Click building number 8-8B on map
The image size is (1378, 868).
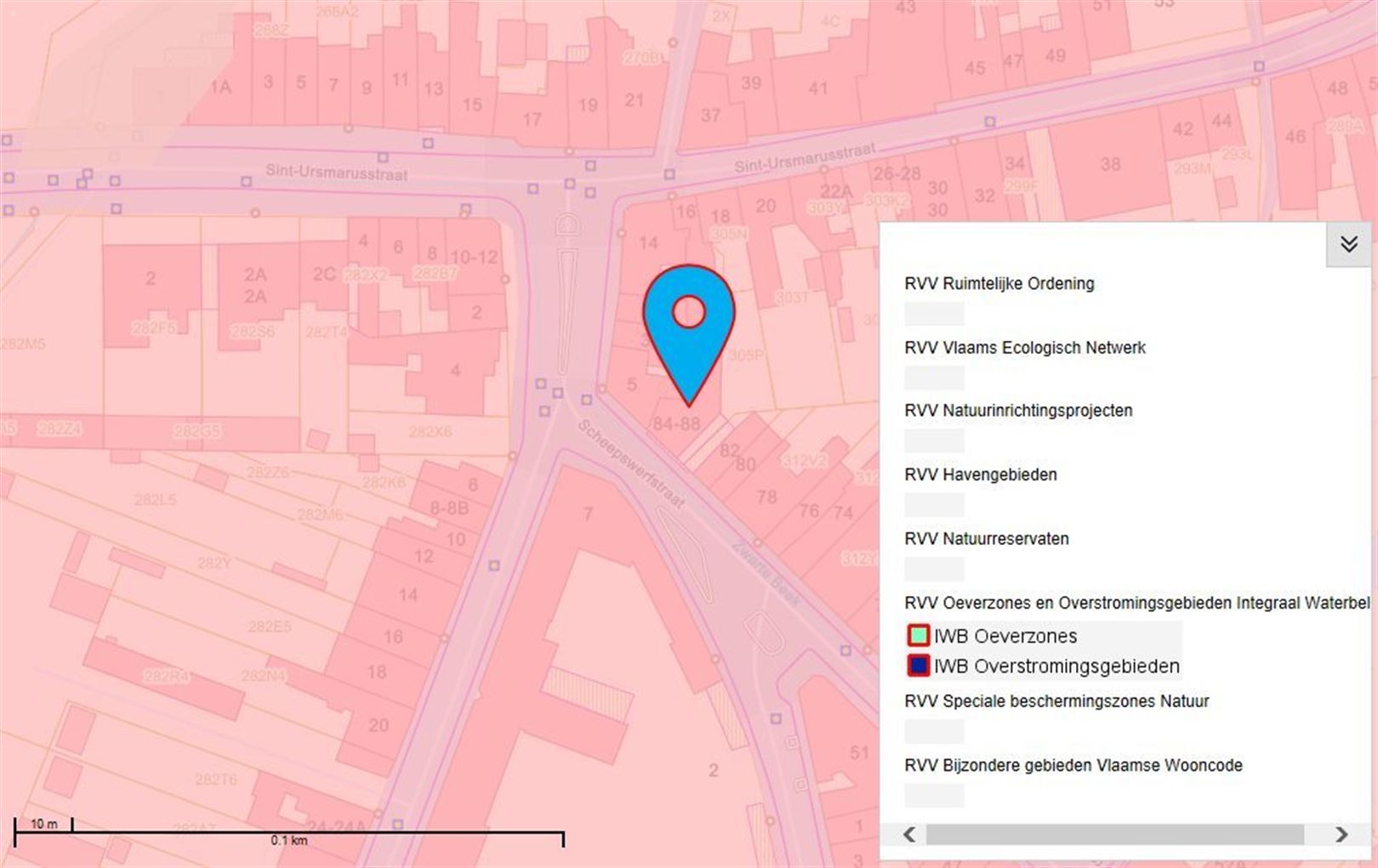pyautogui.click(x=449, y=508)
